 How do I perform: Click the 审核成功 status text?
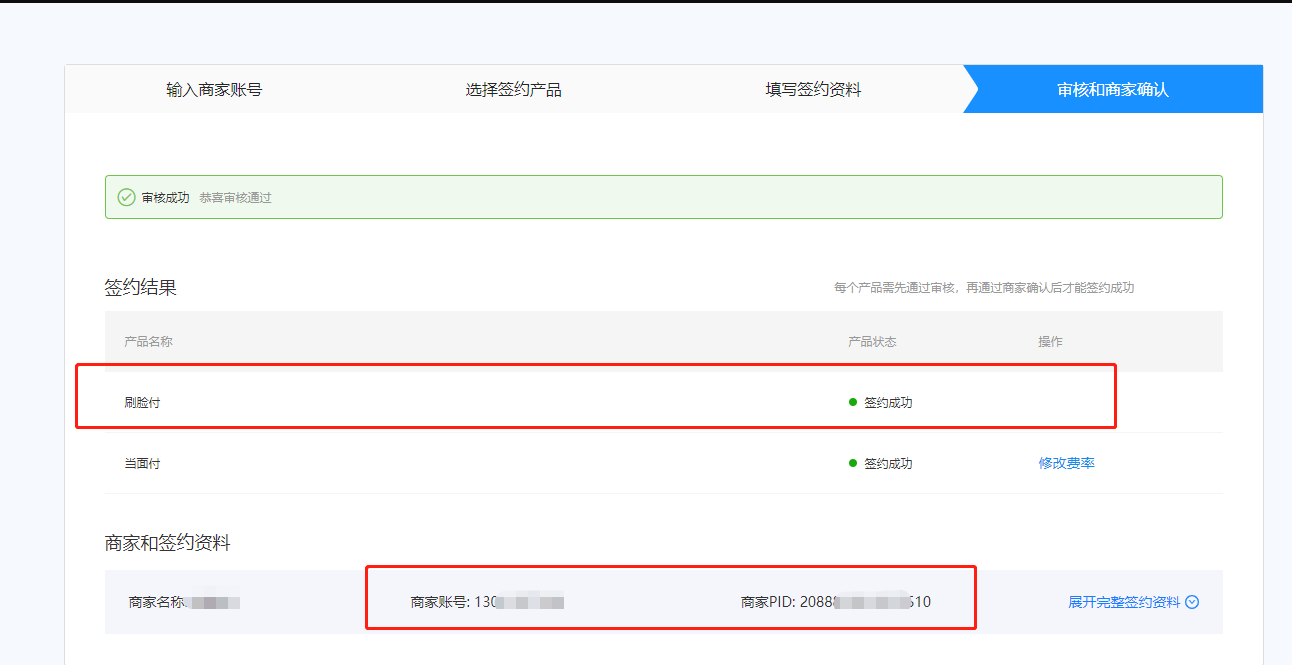tap(165, 198)
